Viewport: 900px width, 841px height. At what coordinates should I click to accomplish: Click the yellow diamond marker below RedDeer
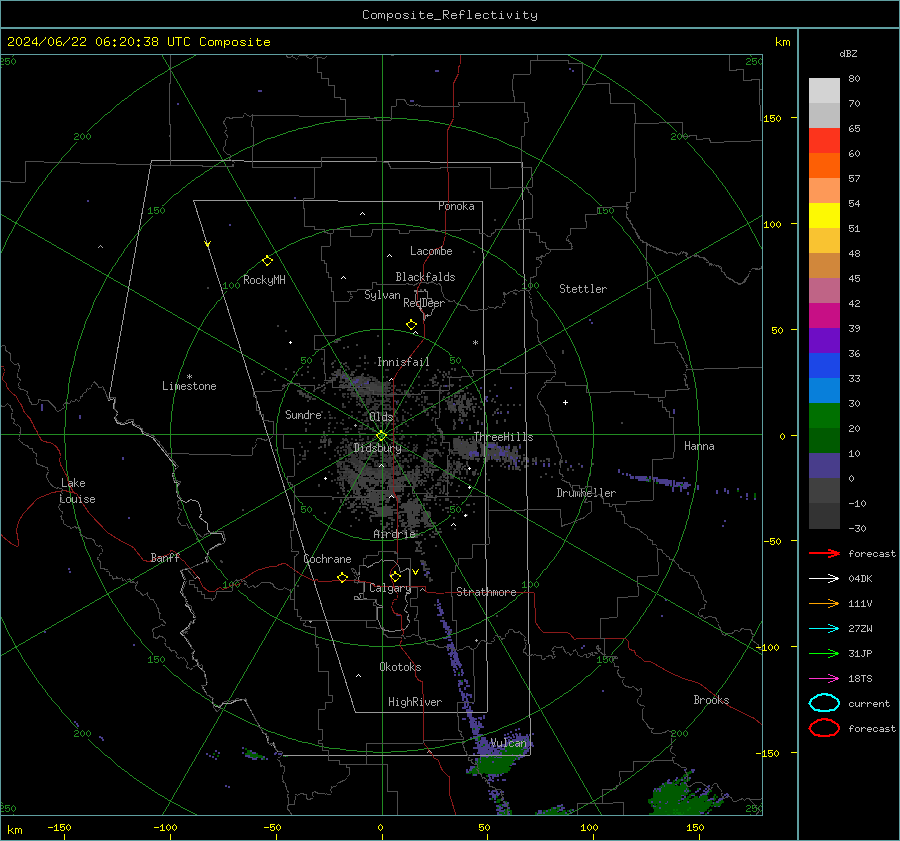[411, 324]
